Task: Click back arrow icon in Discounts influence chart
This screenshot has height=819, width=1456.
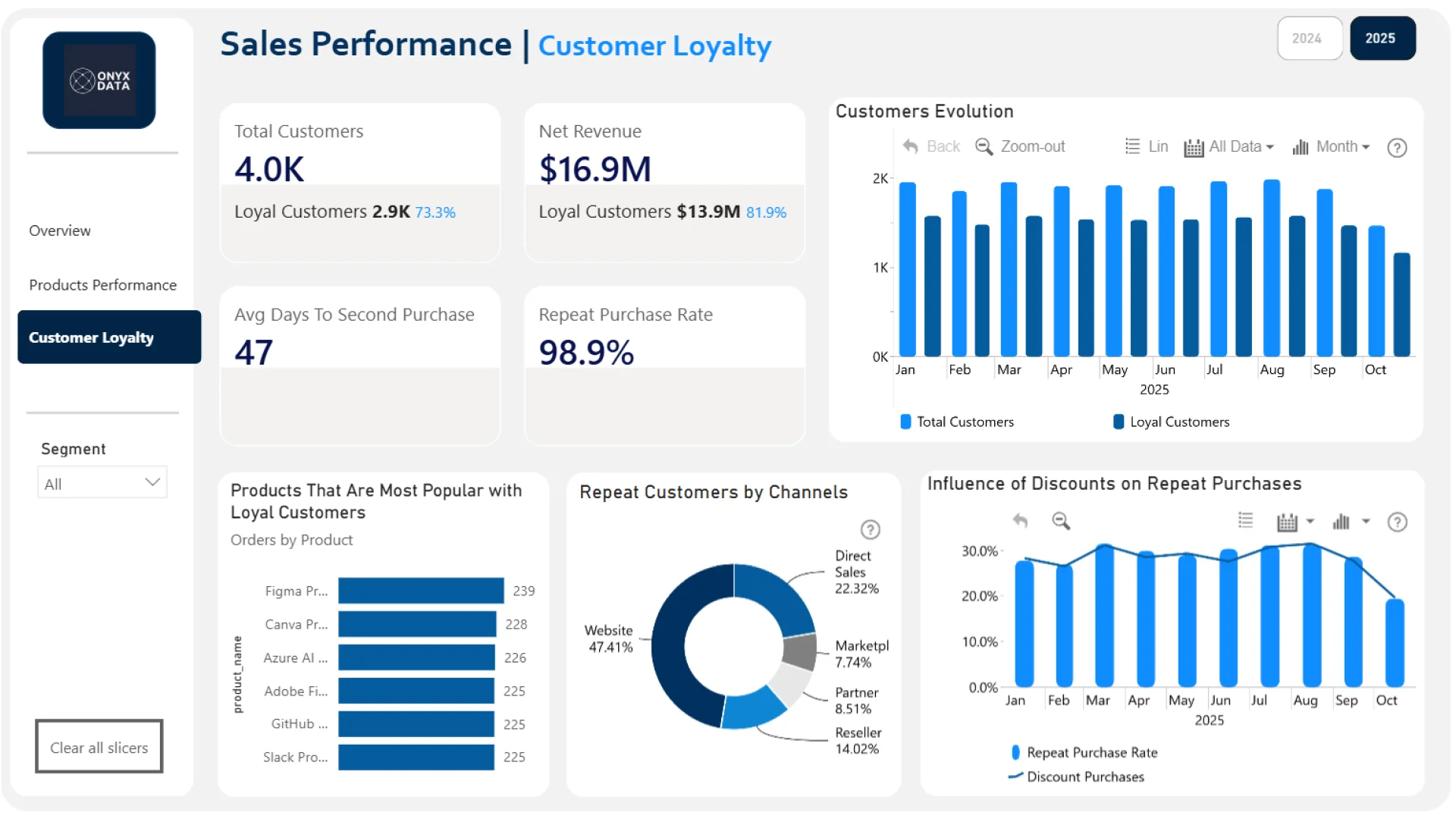Action: tap(1020, 521)
